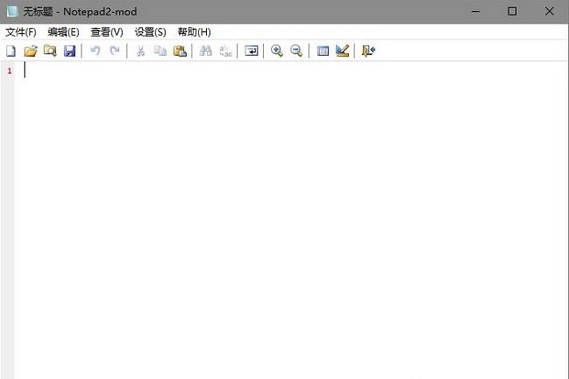Place the cursor in the editor text area
The width and height of the screenshot is (569, 379).
pyautogui.click(x=291, y=220)
